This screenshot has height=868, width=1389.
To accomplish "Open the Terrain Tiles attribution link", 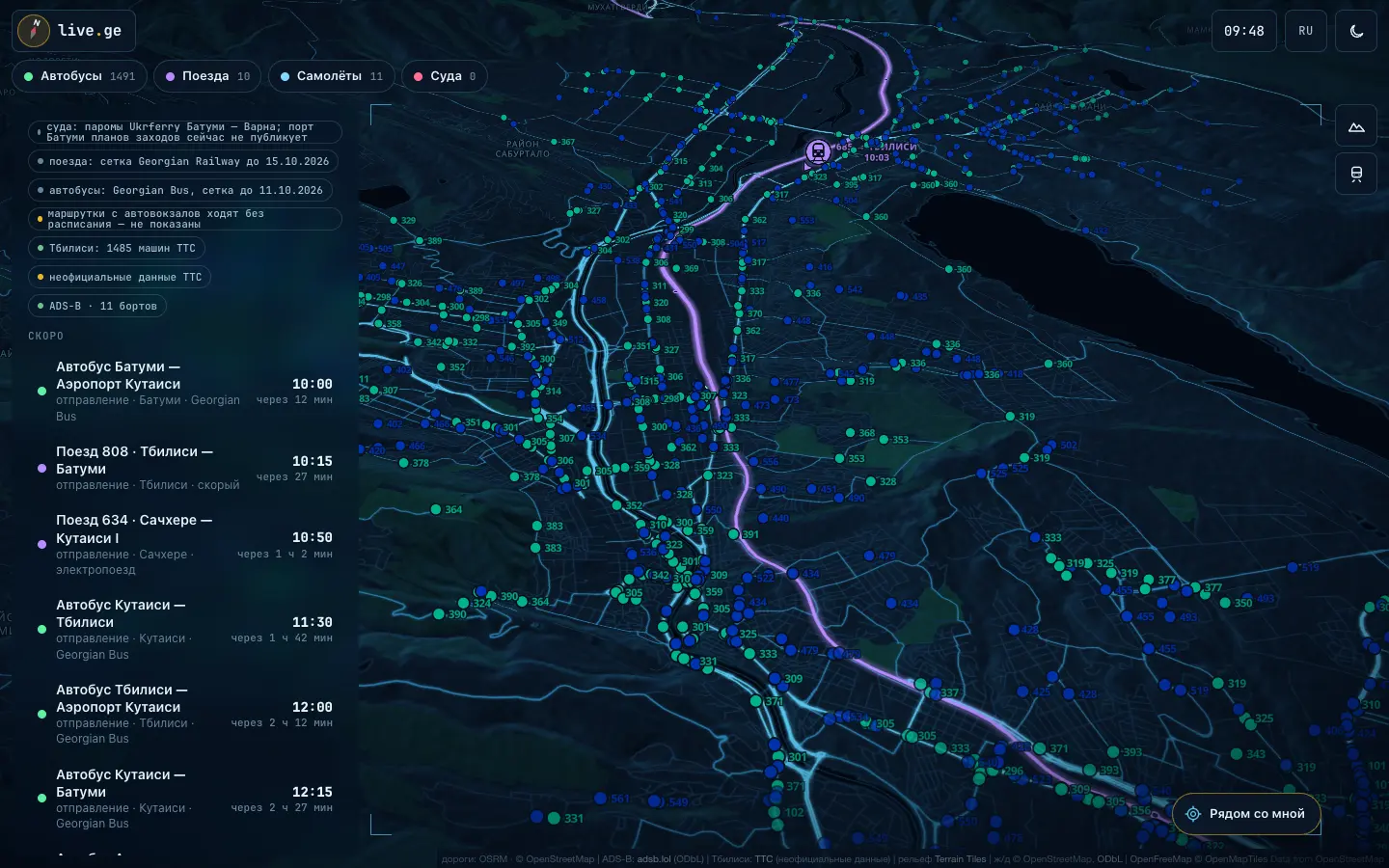I will (x=960, y=859).
